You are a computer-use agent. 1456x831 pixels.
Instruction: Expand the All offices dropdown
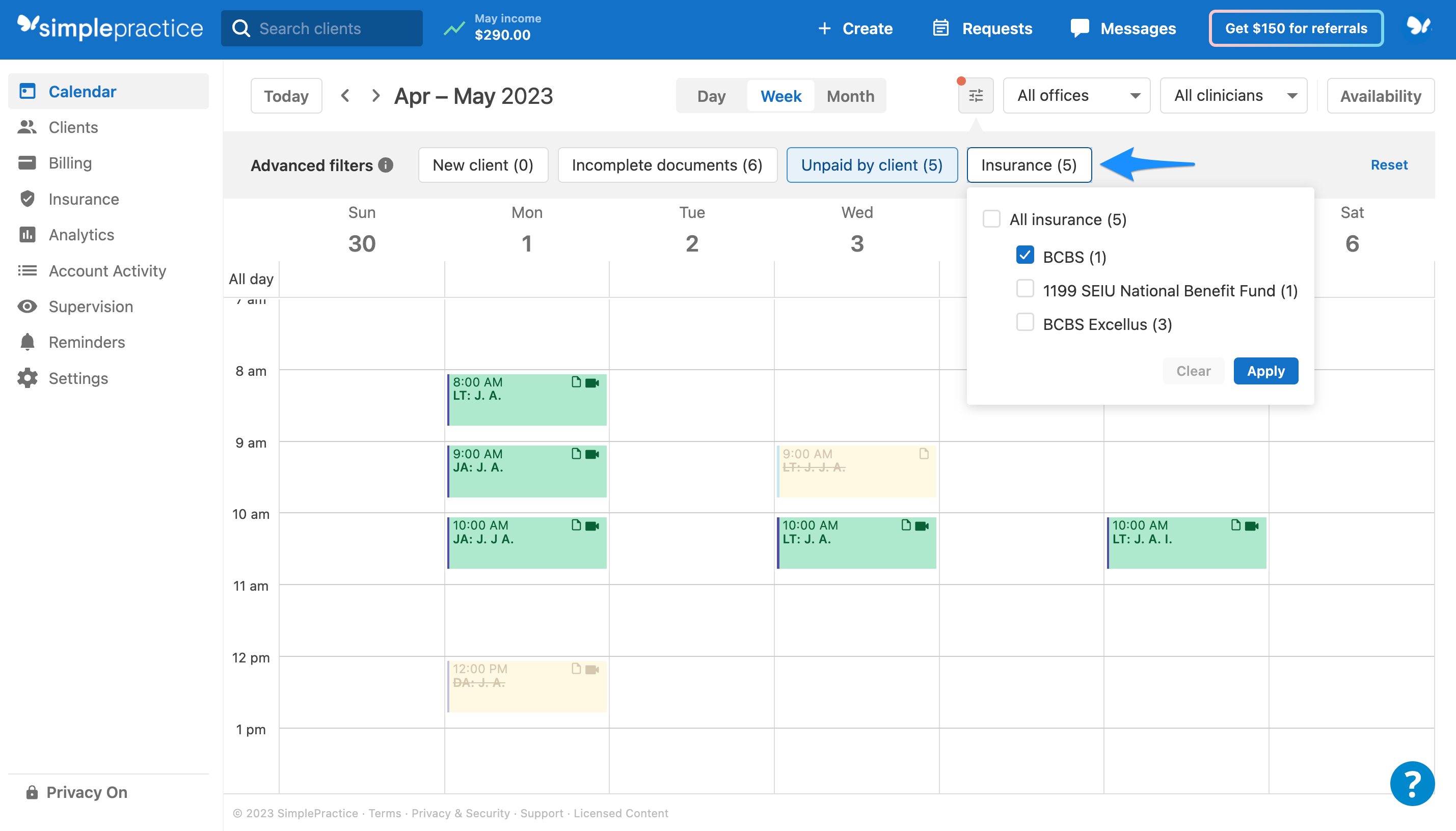[1076, 95]
